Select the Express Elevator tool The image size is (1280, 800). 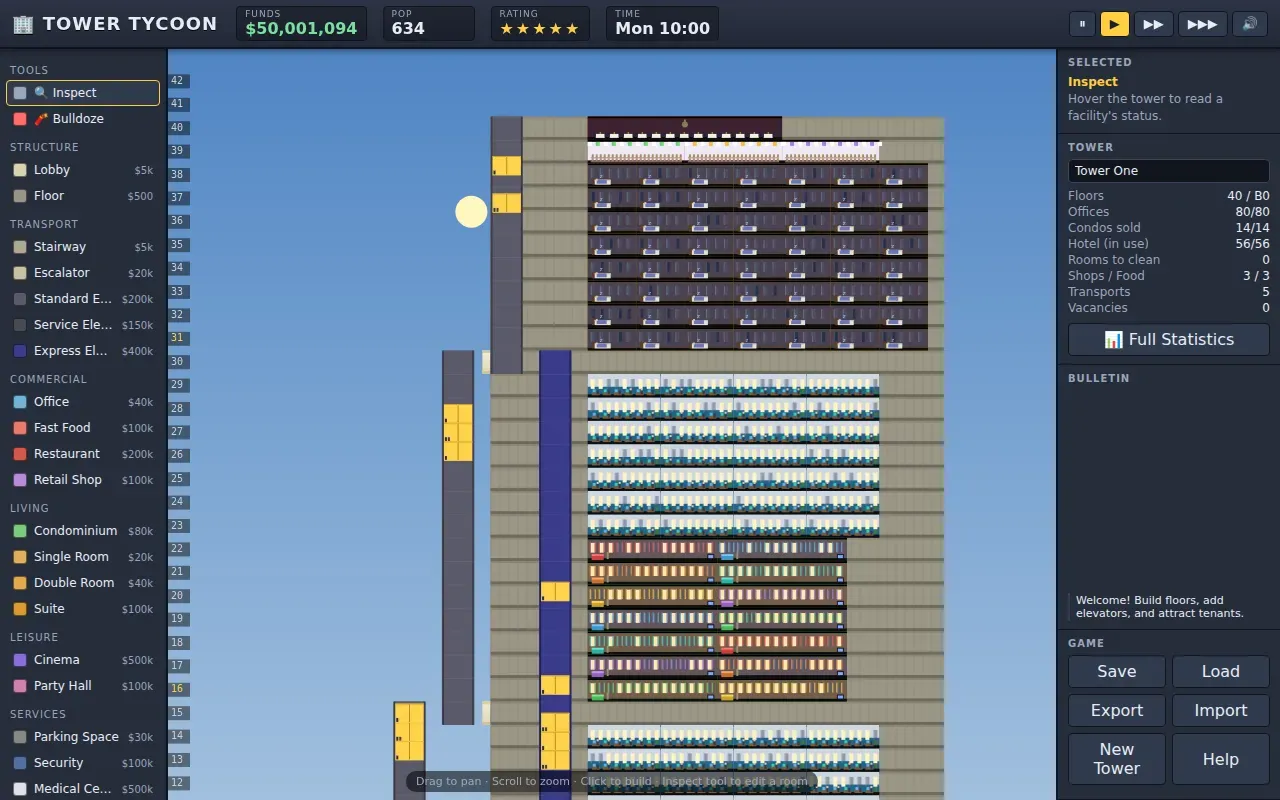click(83, 351)
